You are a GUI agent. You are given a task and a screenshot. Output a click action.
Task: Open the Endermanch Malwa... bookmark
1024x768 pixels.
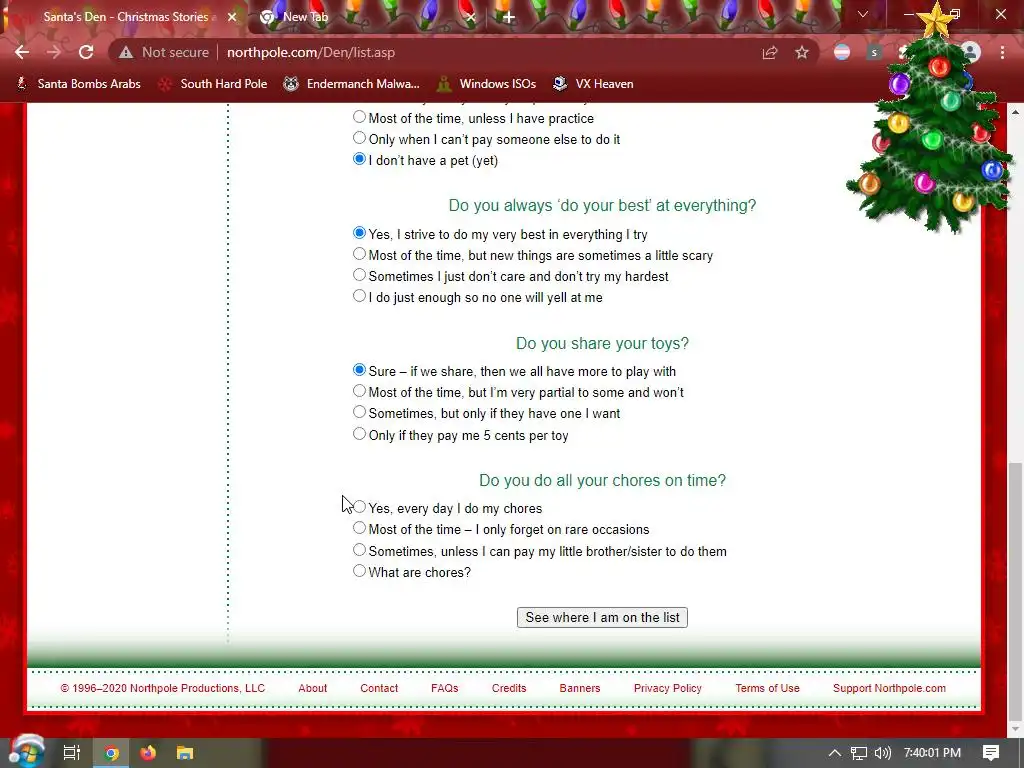352,84
